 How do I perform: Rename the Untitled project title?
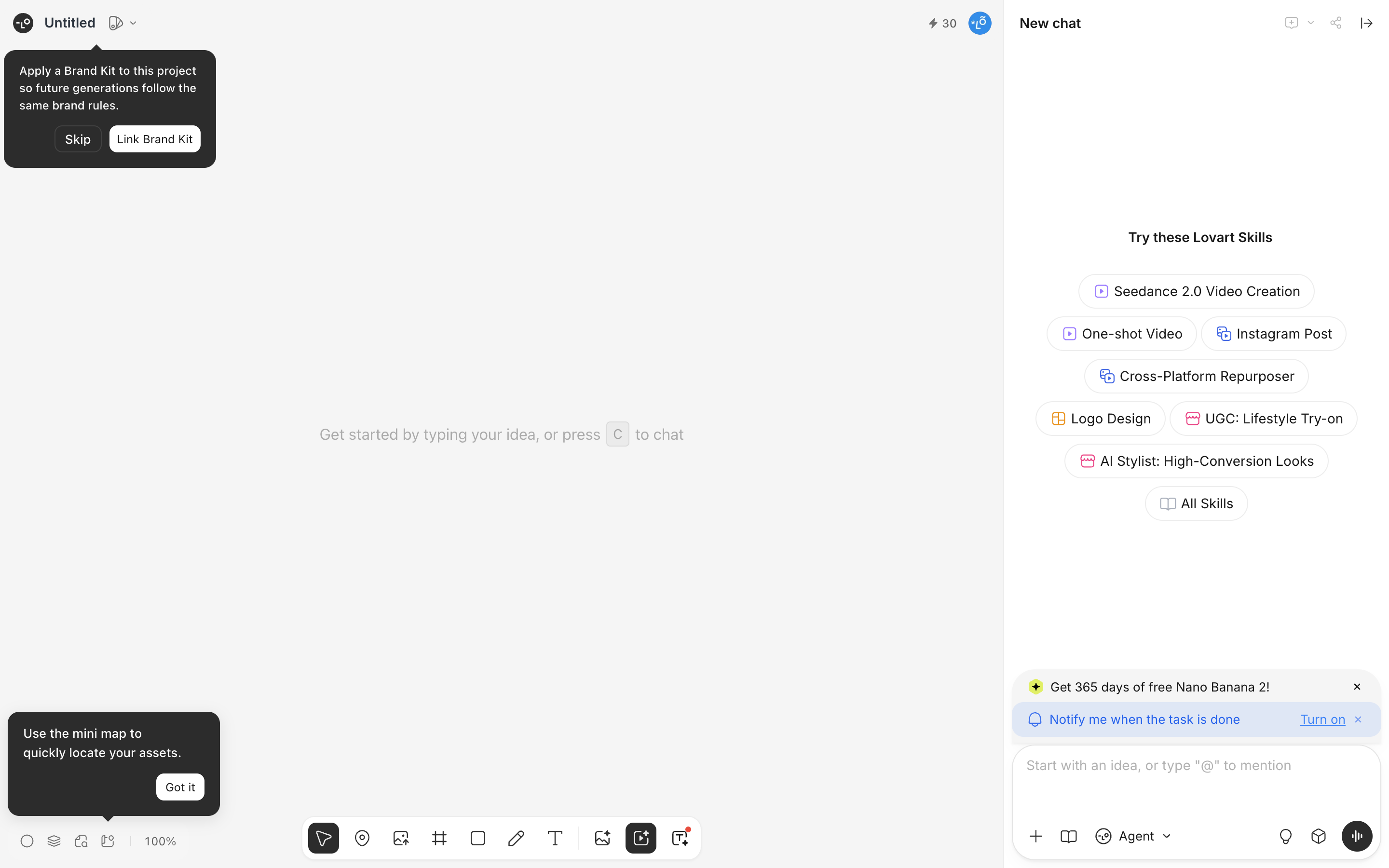click(69, 23)
